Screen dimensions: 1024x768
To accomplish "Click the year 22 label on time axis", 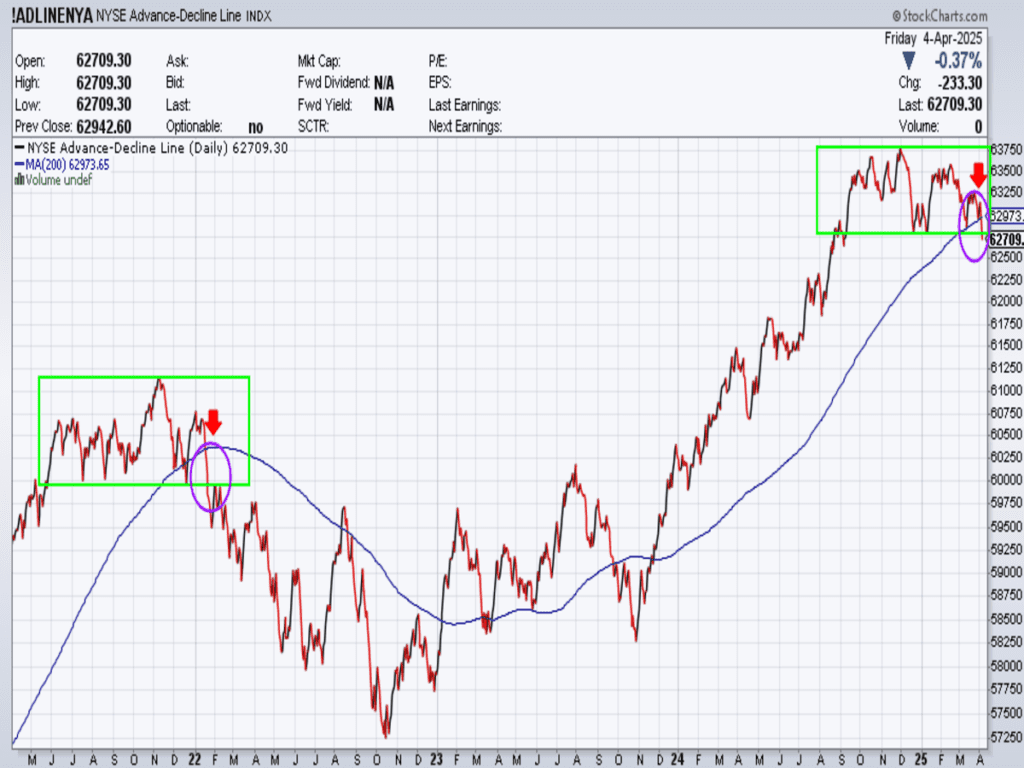I will tap(194, 757).
